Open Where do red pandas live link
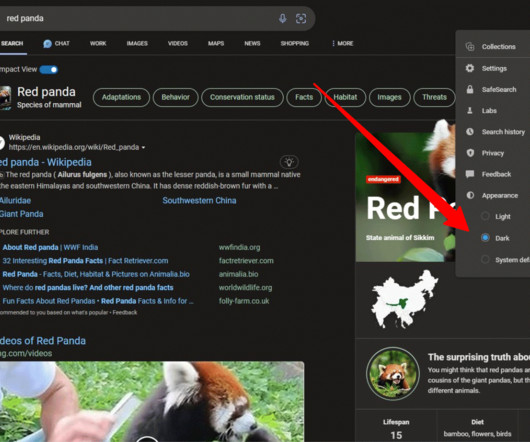The image size is (530, 442). (x=88, y=288)
